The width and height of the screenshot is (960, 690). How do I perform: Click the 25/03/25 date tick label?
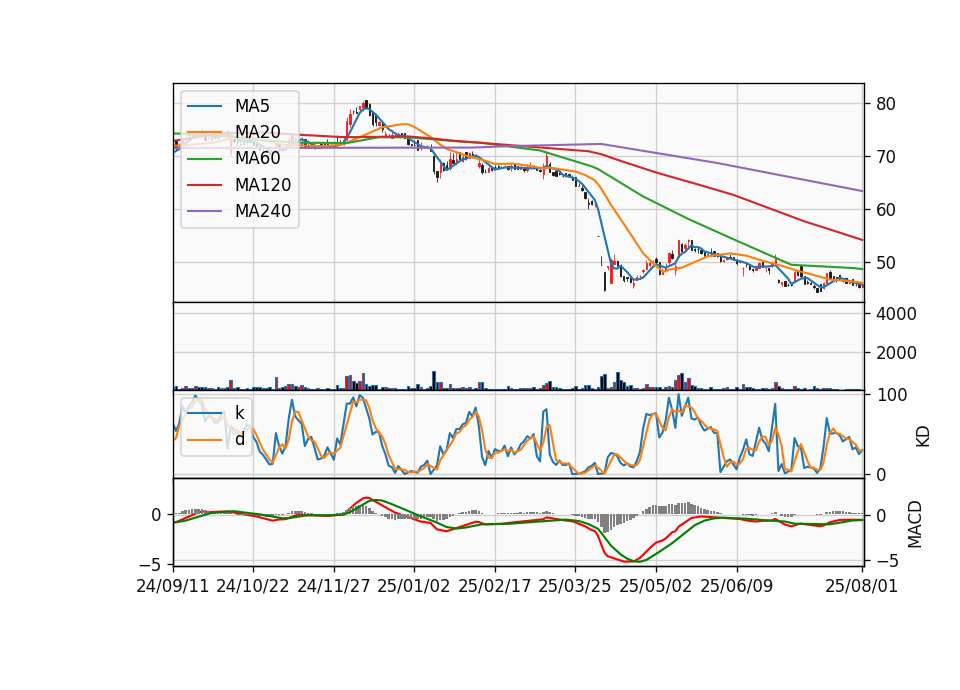coord(575,586)
